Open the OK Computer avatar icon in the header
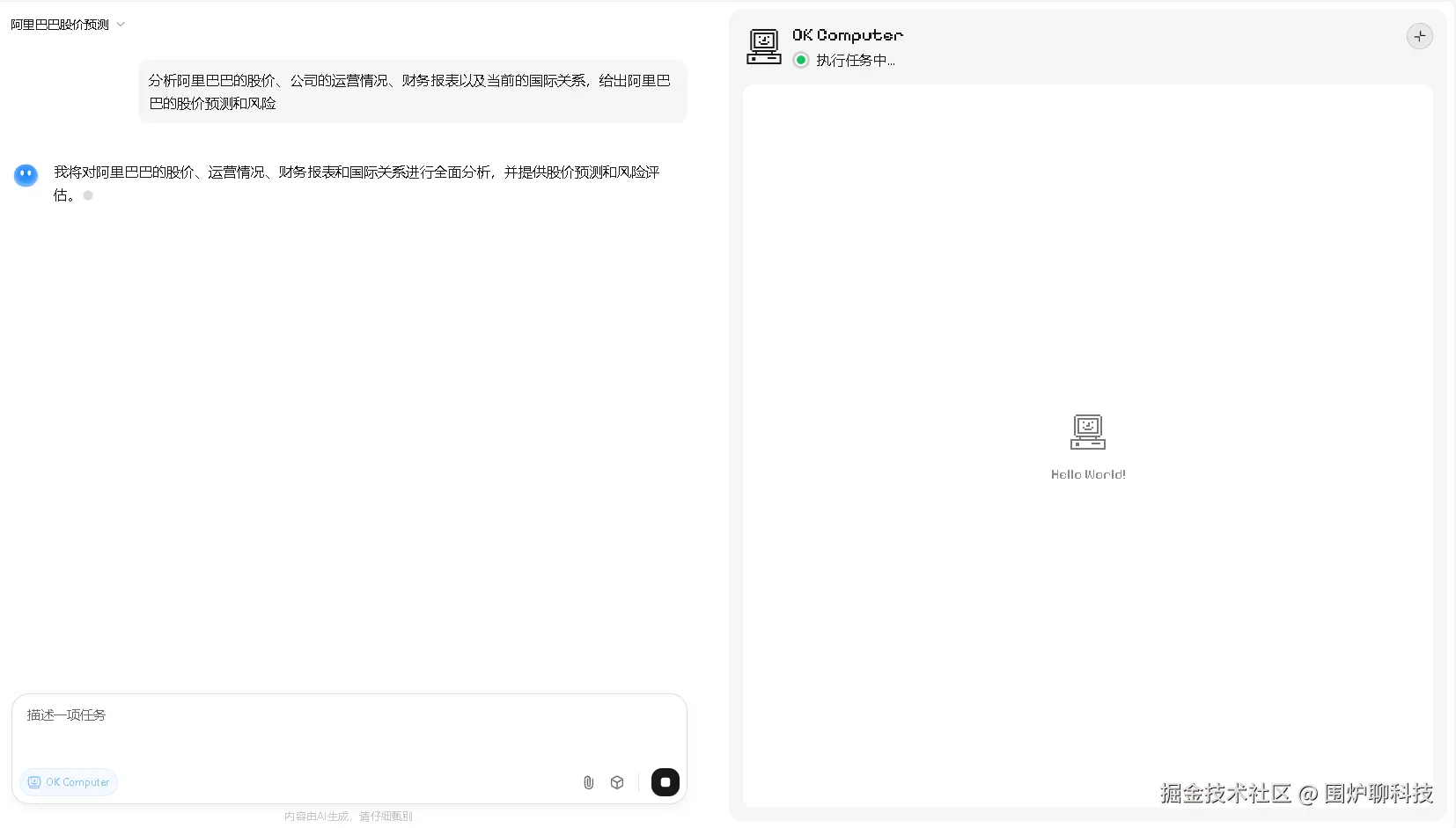 tap(763, 47)
